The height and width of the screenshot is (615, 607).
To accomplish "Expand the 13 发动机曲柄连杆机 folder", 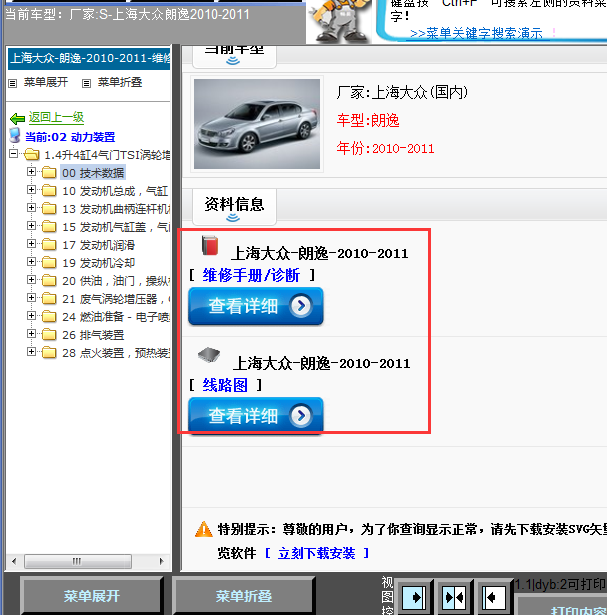I will click(31, 207).
